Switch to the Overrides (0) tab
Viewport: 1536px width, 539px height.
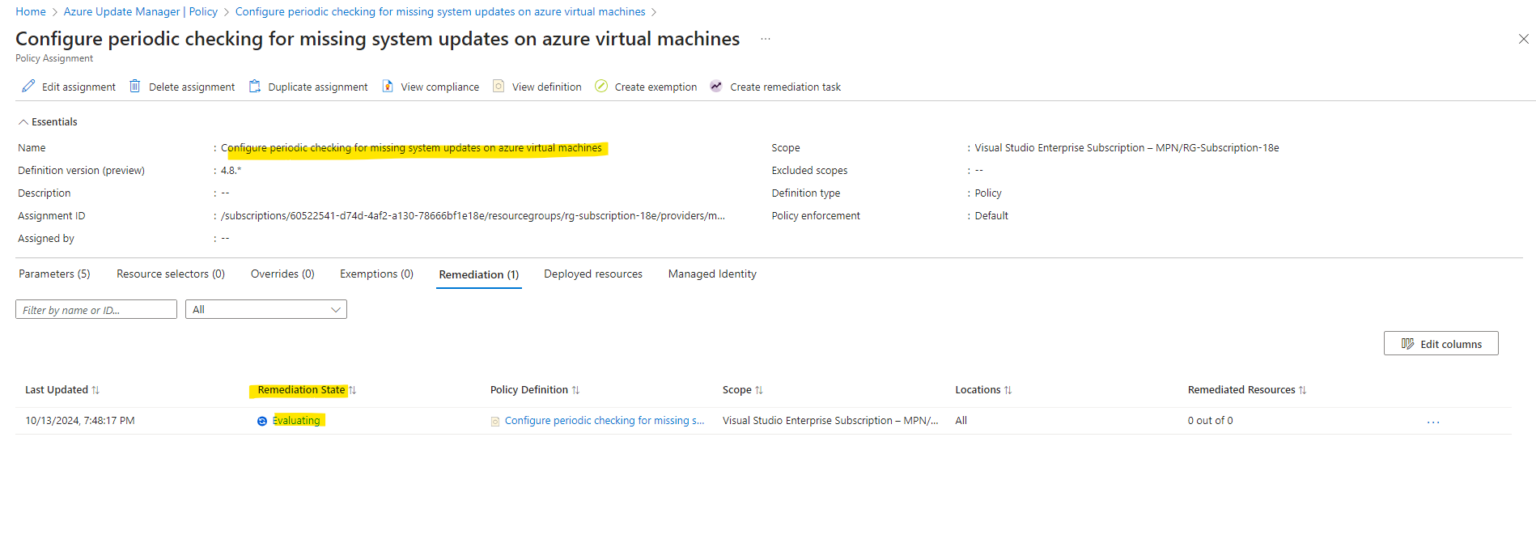282,274
